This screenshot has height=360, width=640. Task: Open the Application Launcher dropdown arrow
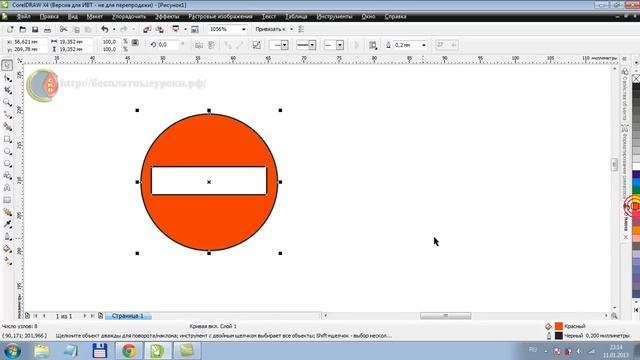coord(185,29)
